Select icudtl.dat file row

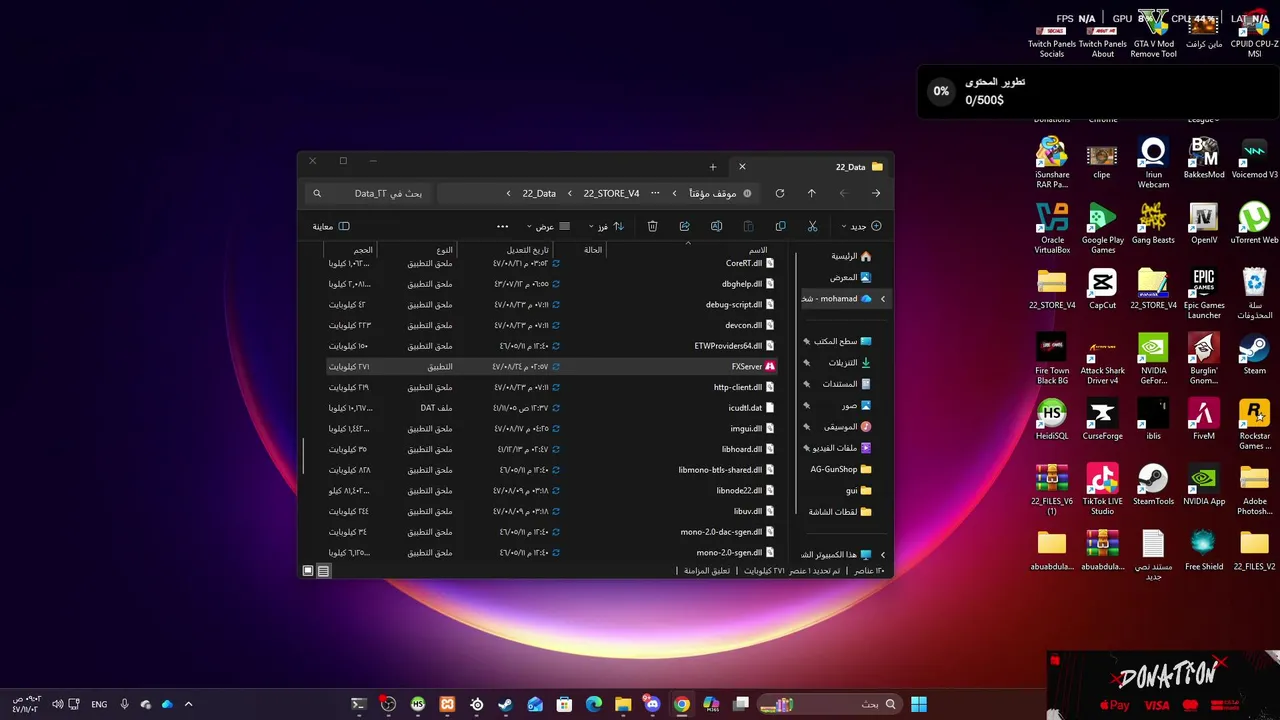click(552, 408)
